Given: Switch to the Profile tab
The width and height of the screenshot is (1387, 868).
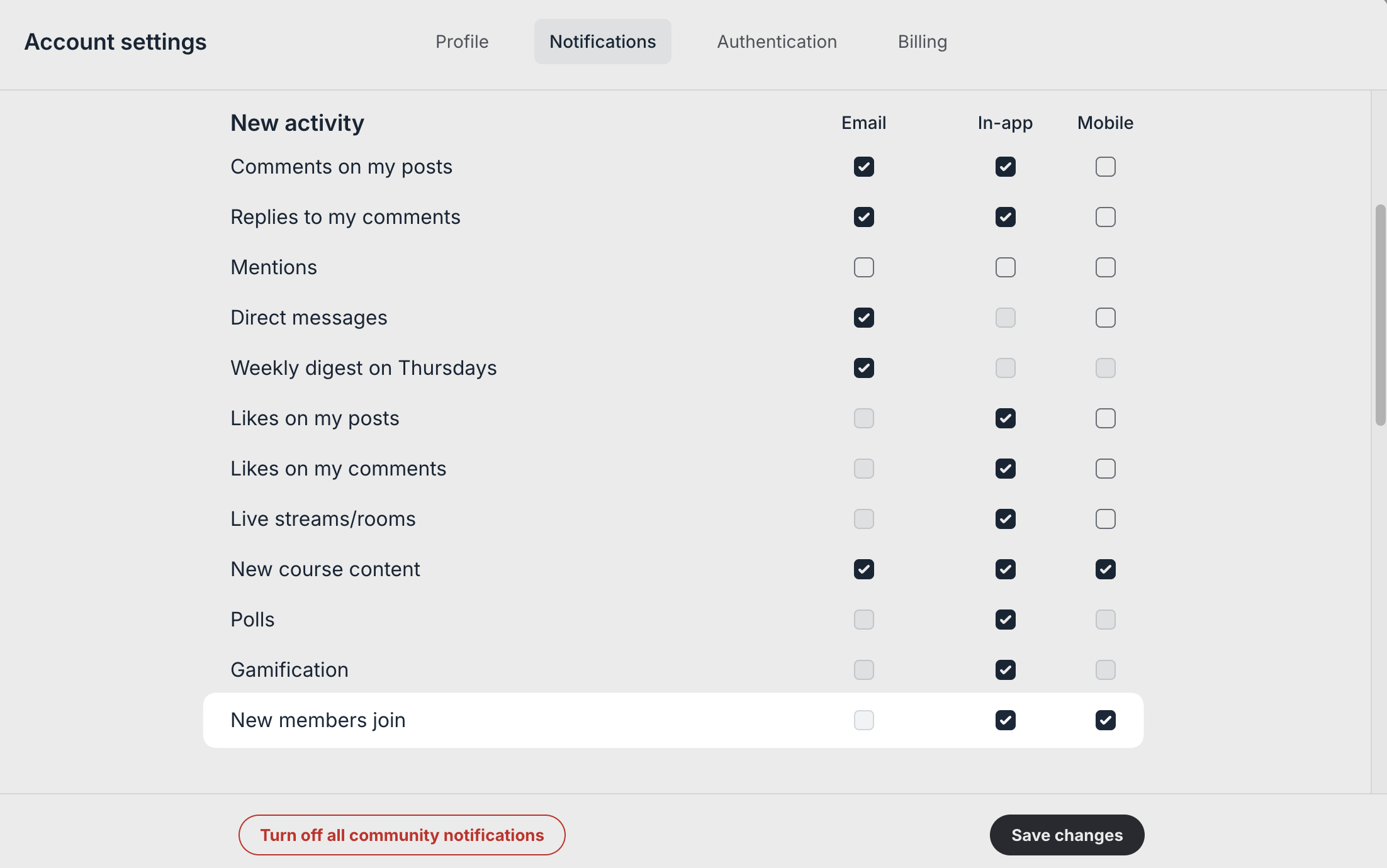Looking at the screenshot, I should [x=461, y=41].
